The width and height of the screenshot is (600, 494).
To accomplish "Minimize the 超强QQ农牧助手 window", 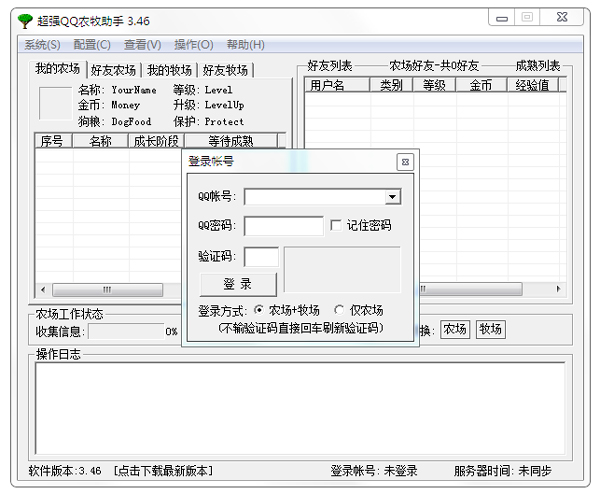I will pos(502,18).
